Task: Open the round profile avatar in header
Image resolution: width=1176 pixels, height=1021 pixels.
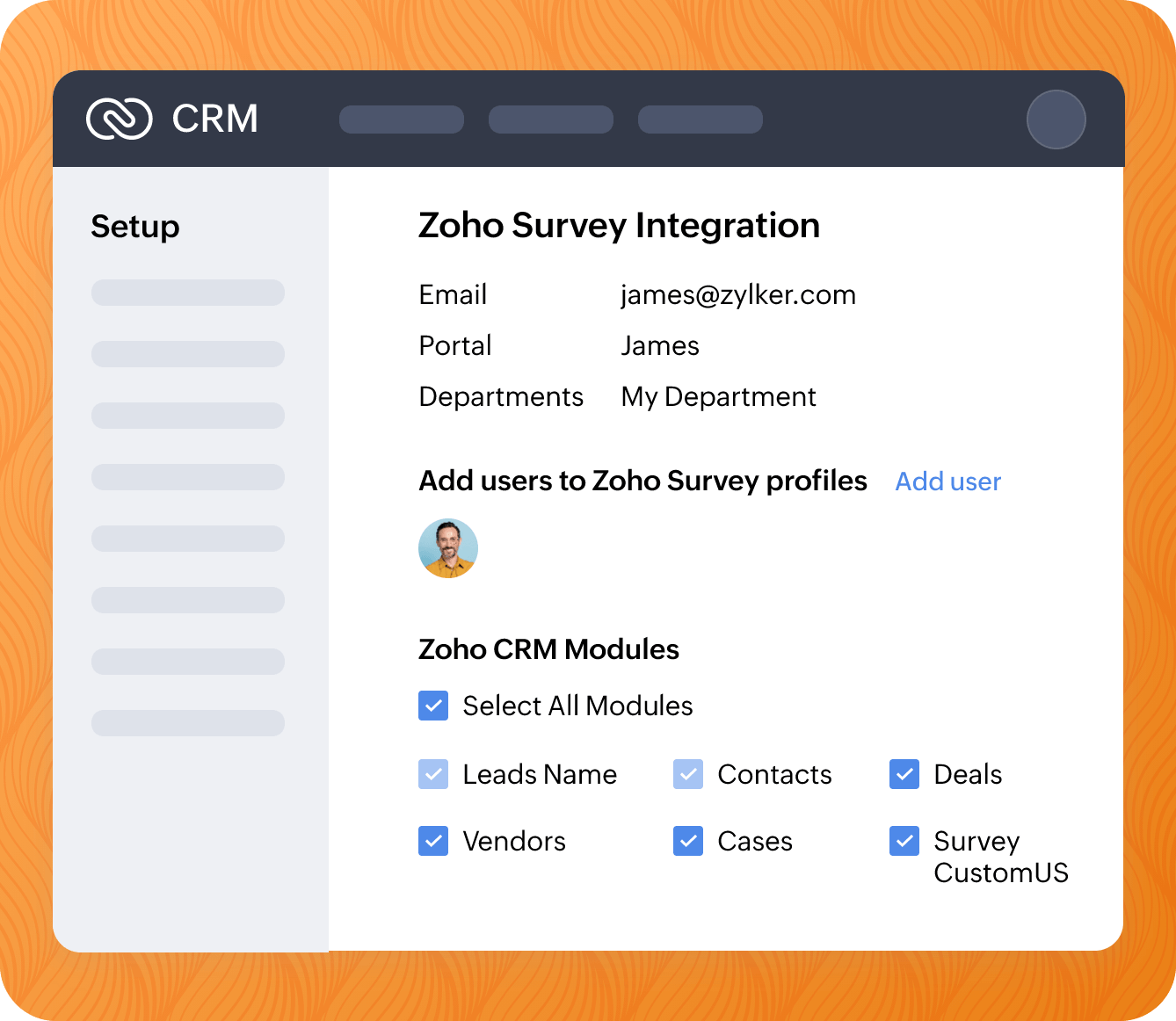Action: pos(1056,119)
